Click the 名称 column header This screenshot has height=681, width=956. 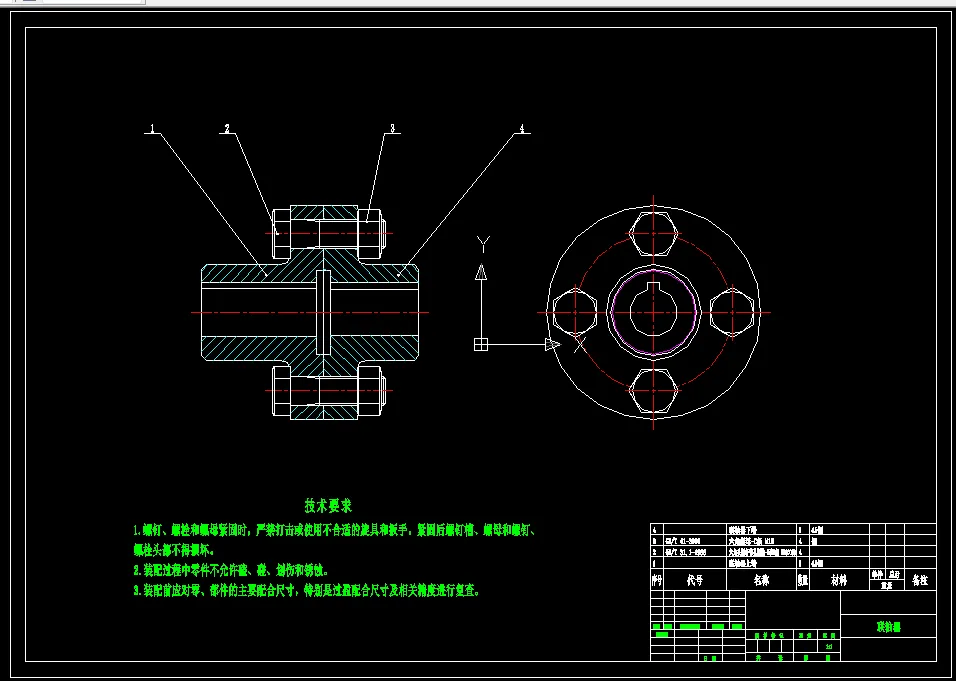[762, 580]
